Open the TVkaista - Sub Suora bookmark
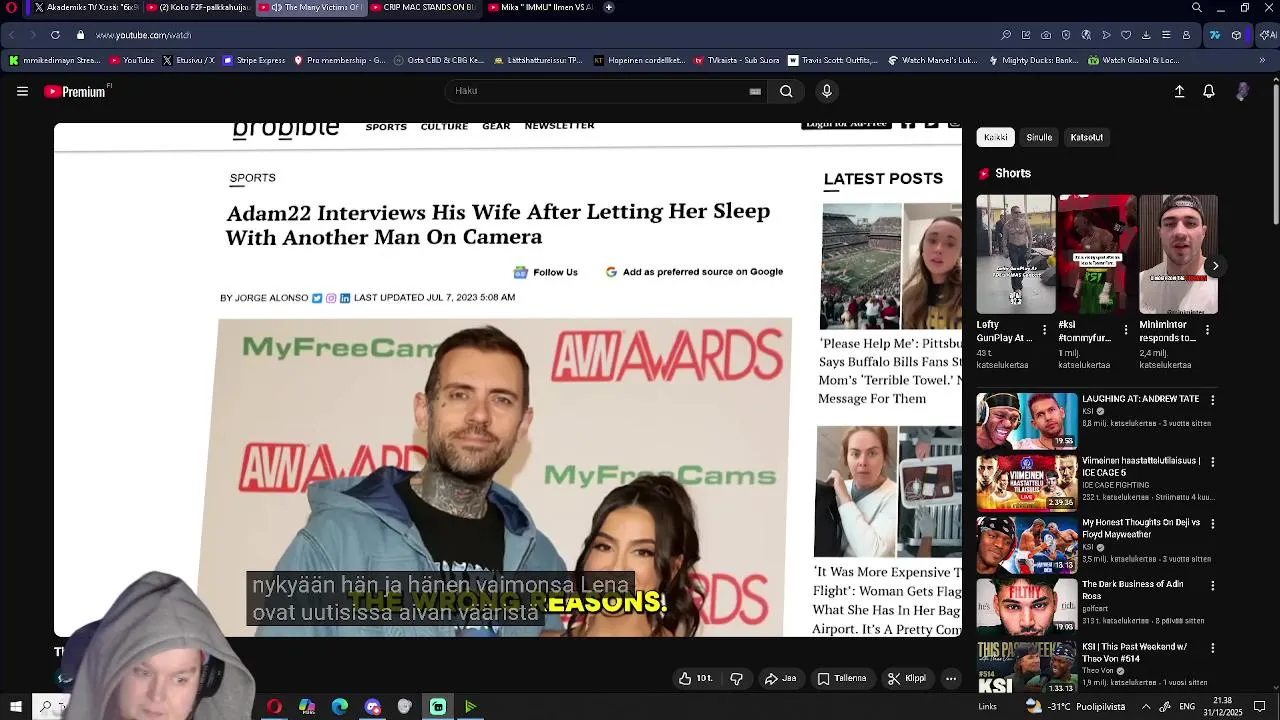Viewport: 1280px width, 720px height. pyautogui.click(x=737, y=60)
